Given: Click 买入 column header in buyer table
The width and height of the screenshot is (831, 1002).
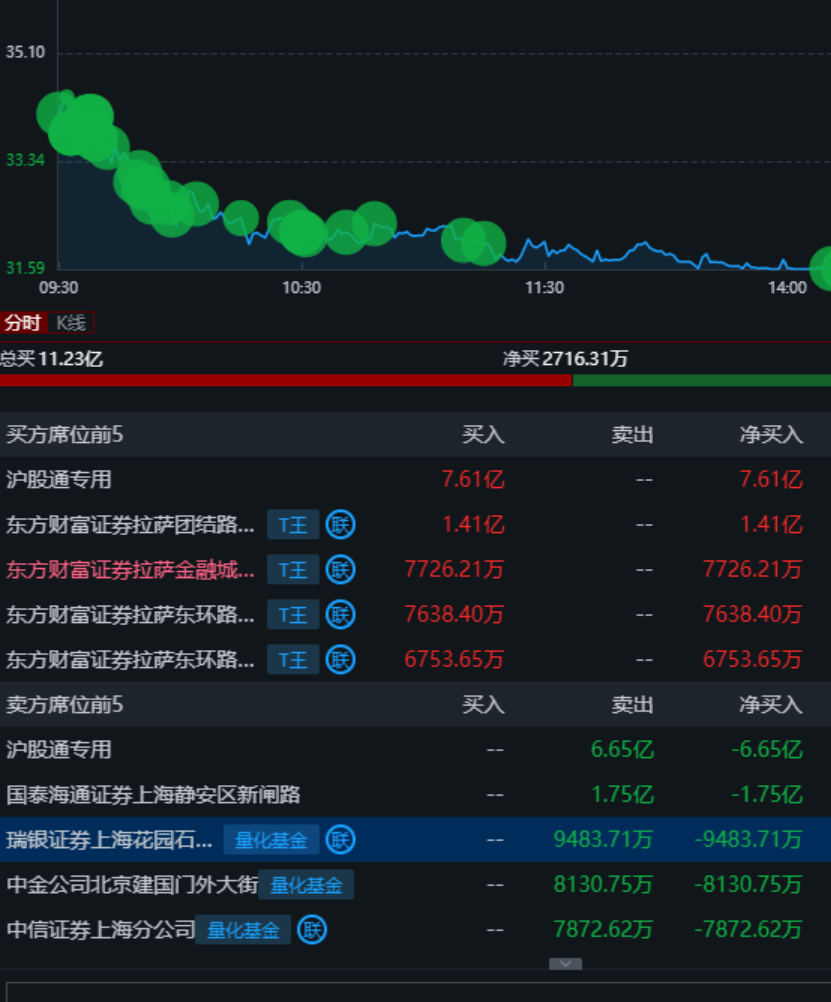Looking at the screenshot, I should (x=483, y=435).
